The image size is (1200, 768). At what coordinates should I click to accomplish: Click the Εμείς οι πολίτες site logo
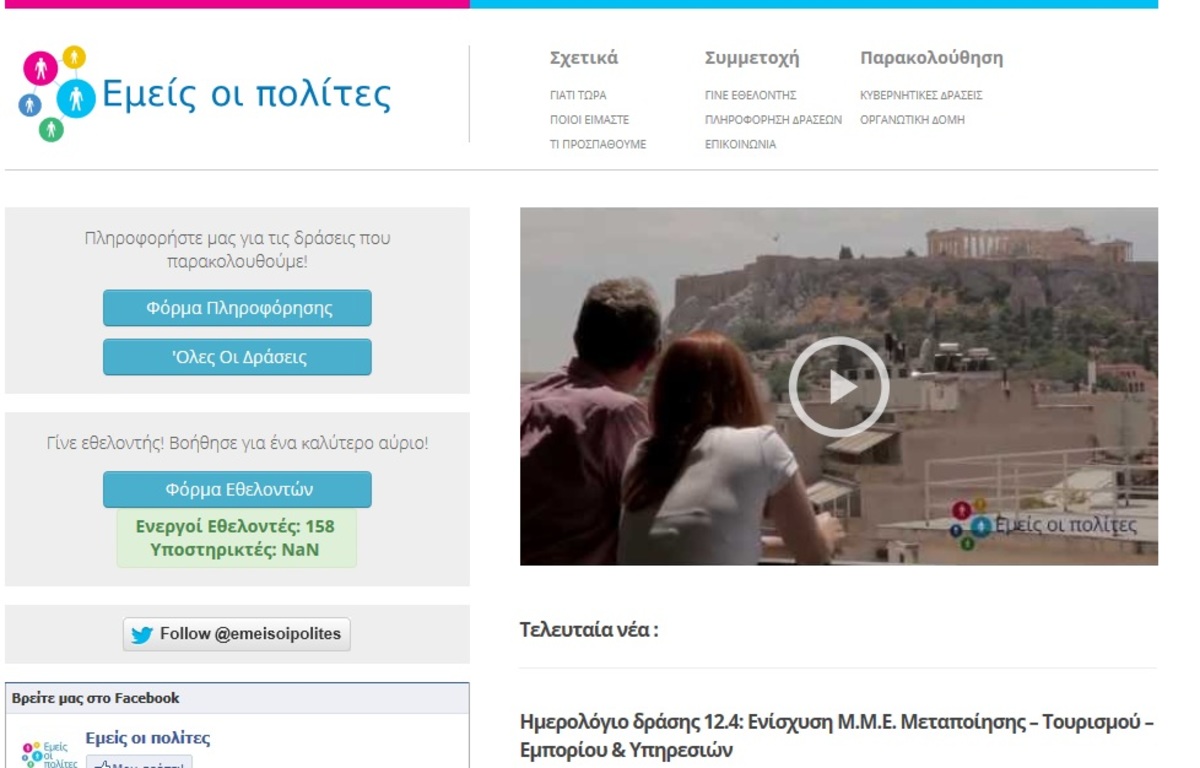click(x=205, y=95)
